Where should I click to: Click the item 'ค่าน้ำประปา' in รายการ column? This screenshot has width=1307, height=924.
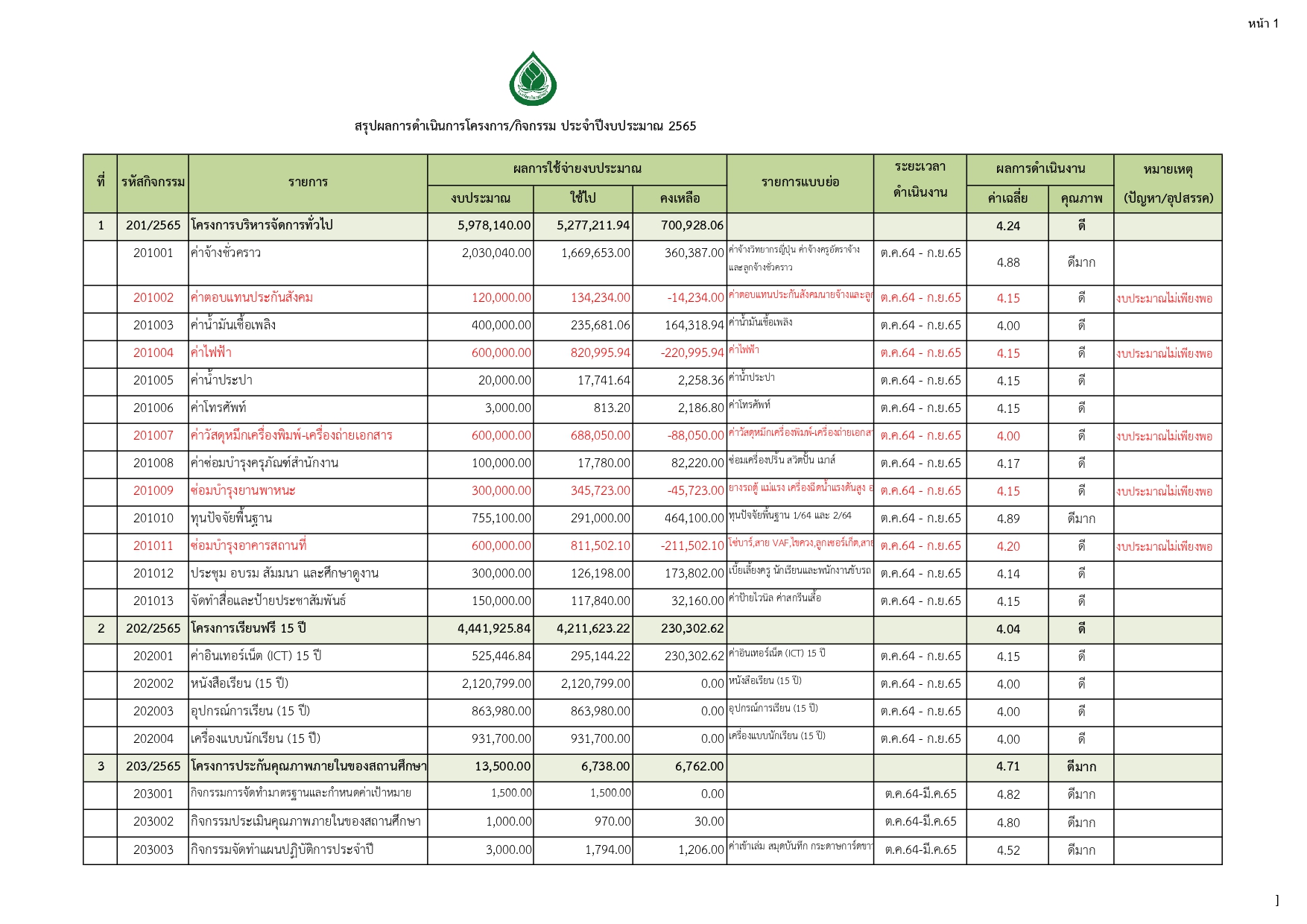[x=221, y=380]
